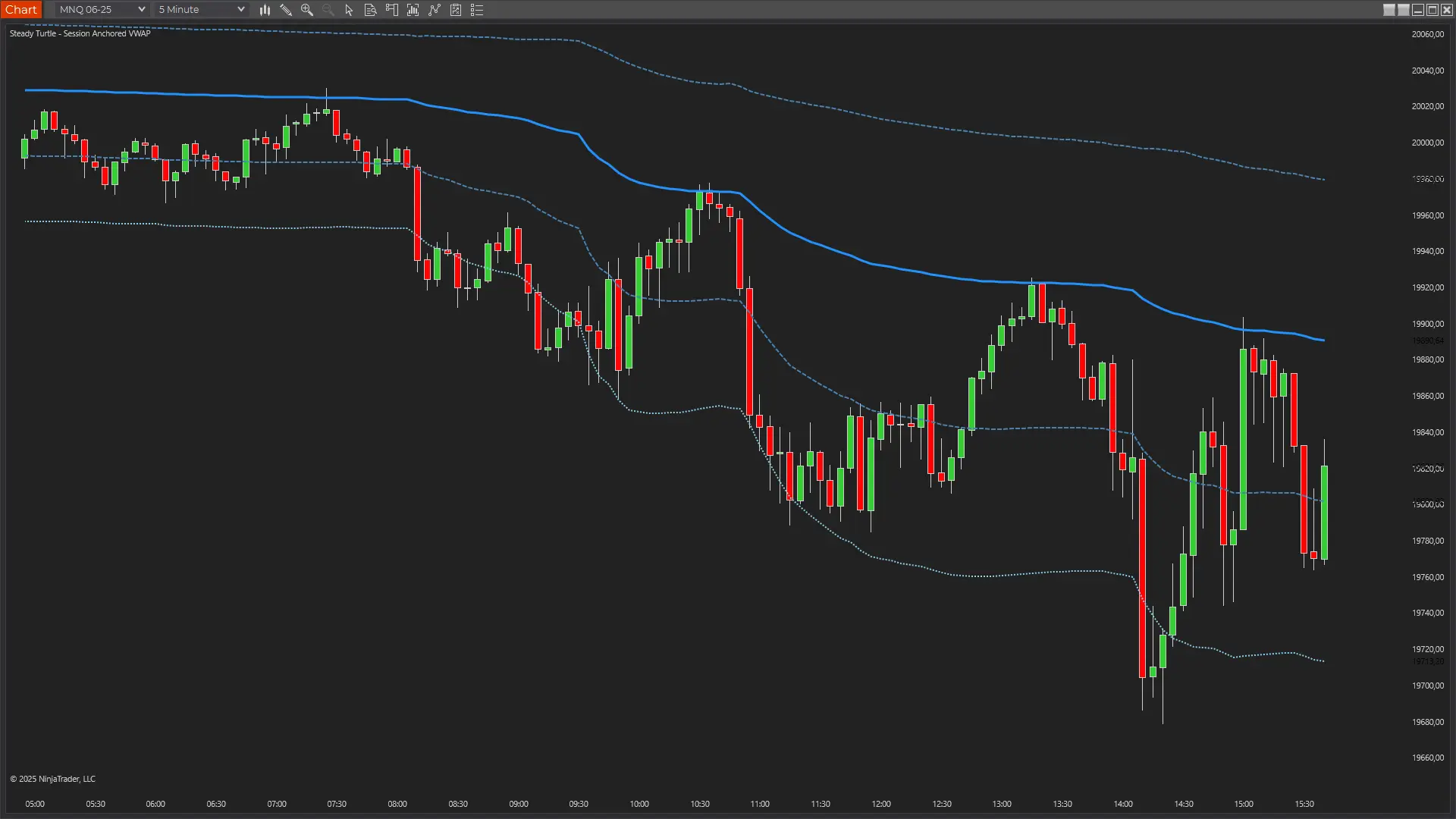Image resolution: width=1456 pixels, height=819 pixels.
Task: Click Steady Turtle Session Anchored VWAP label
Action: (80, 33)
